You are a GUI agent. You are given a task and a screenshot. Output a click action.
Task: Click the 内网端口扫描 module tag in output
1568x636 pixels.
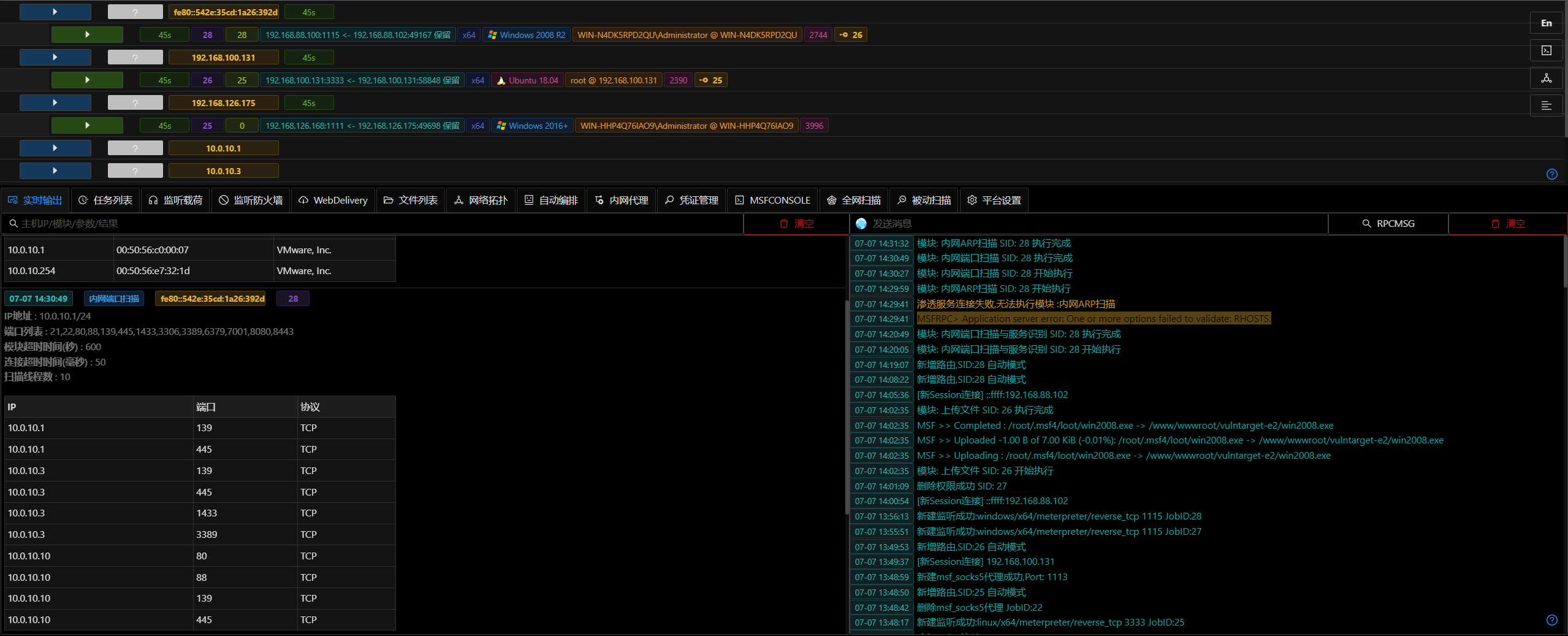tap(114, 299)
